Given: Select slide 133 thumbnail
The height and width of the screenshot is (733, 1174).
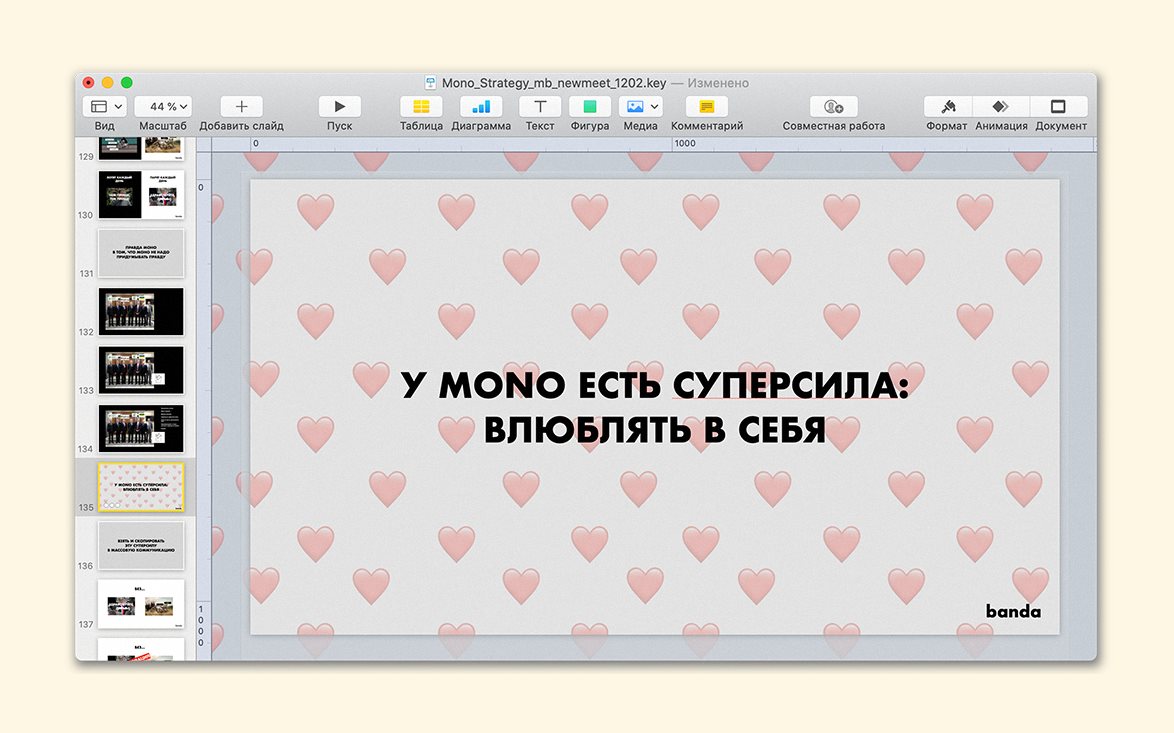Looking at the screenshot, I should point(141,370).
